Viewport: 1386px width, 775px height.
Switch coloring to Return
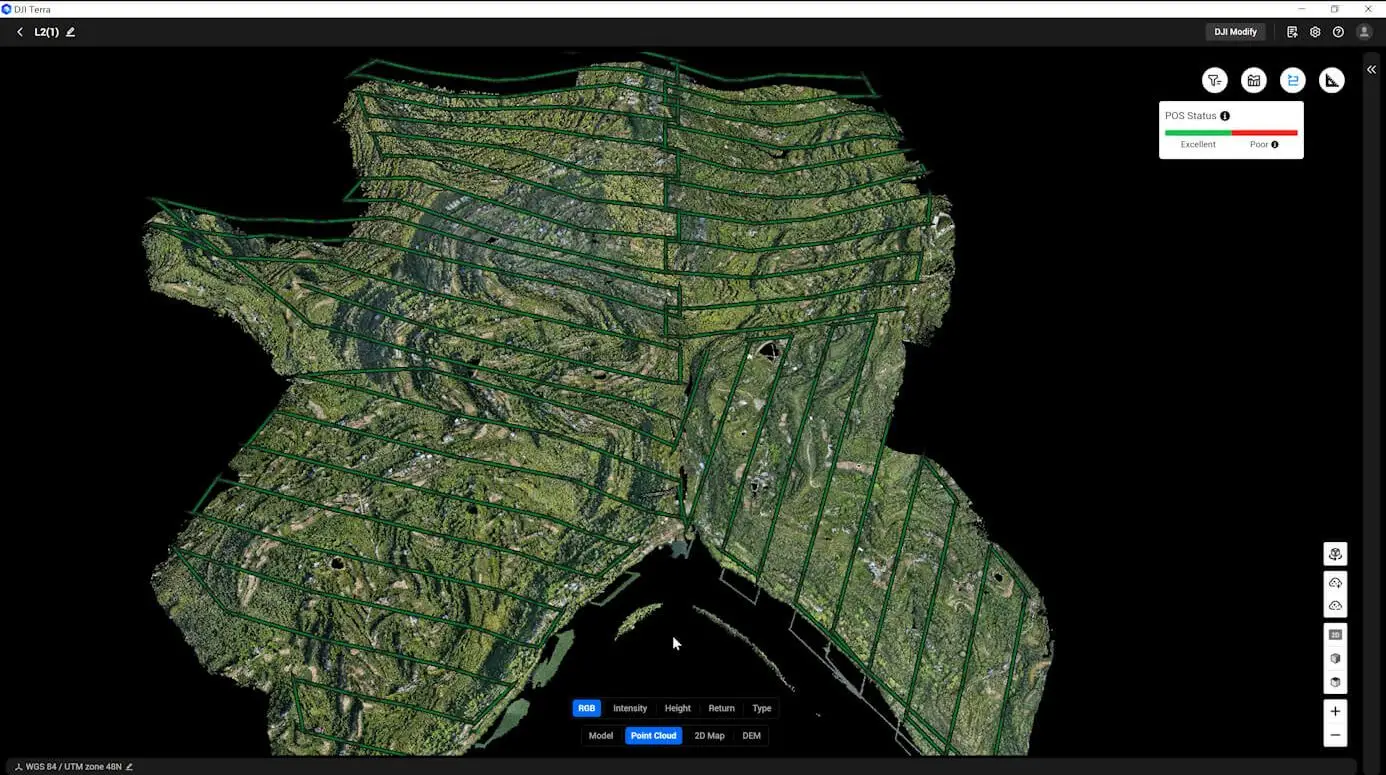point(722,708)
